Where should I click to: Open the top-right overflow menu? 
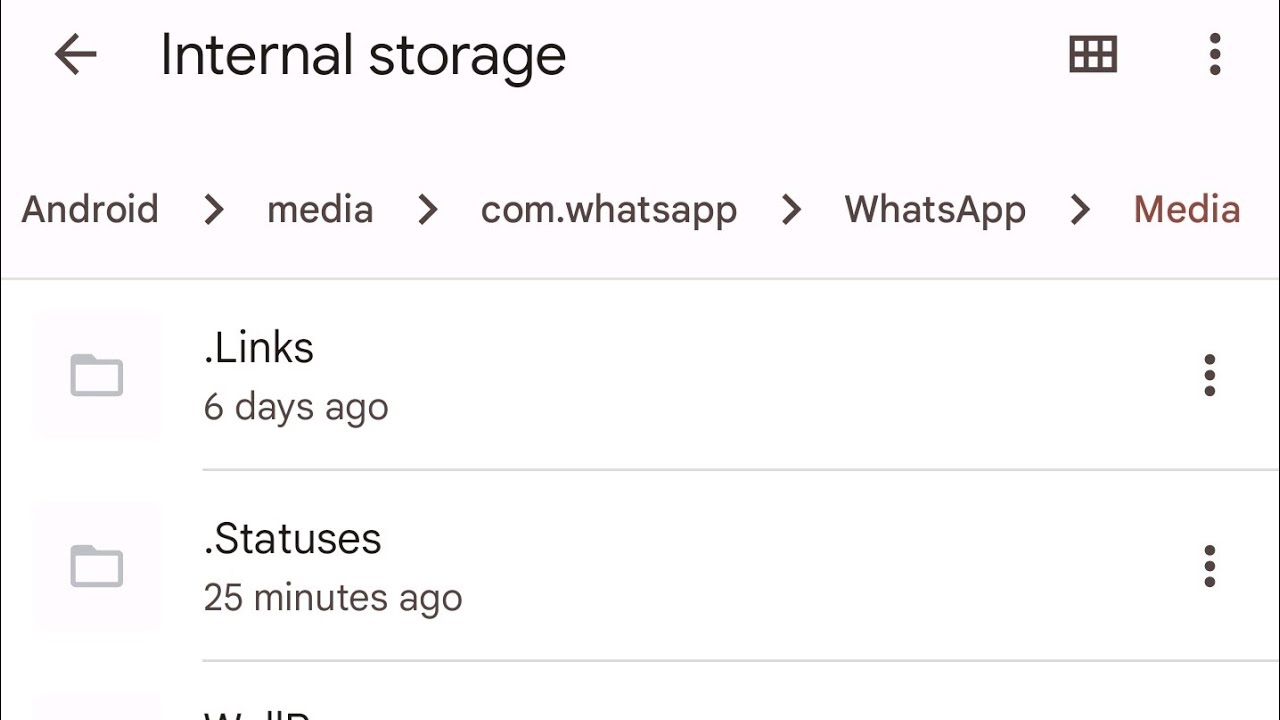1215,55
